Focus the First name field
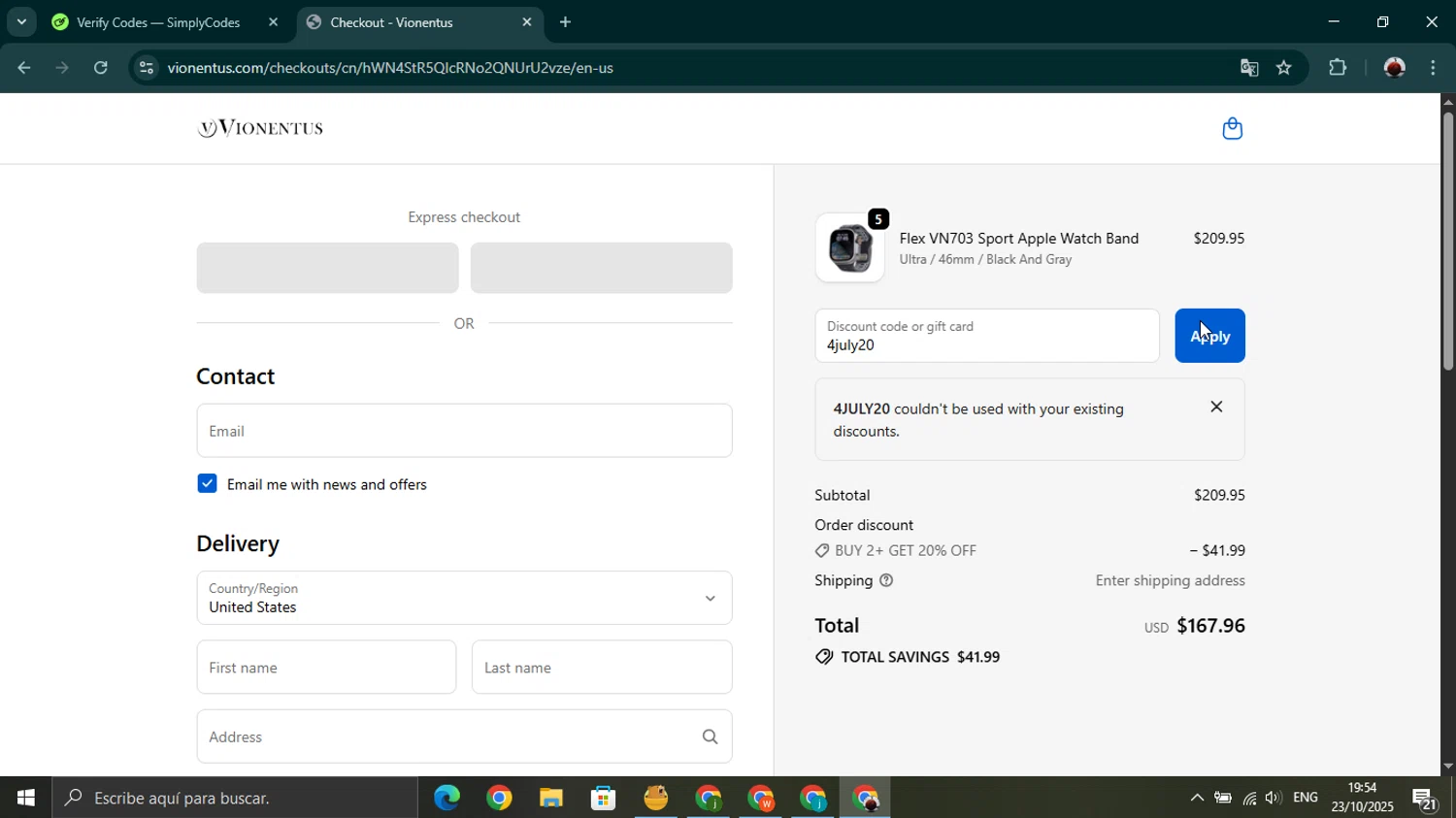The width and height of the screenshot is (1456, 818). point(326,668)
